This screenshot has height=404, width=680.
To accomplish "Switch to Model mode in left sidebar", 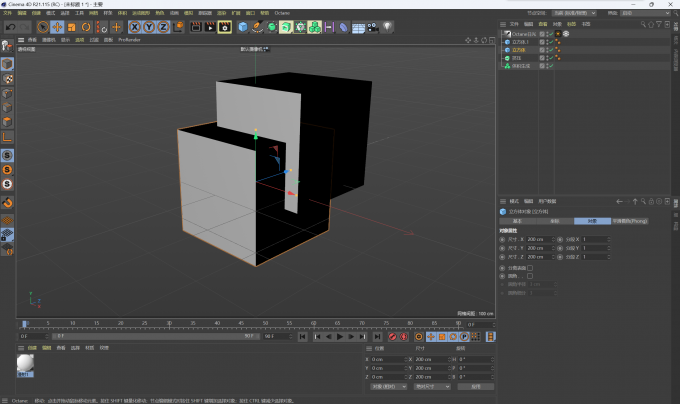I will (x=7, y=64).
